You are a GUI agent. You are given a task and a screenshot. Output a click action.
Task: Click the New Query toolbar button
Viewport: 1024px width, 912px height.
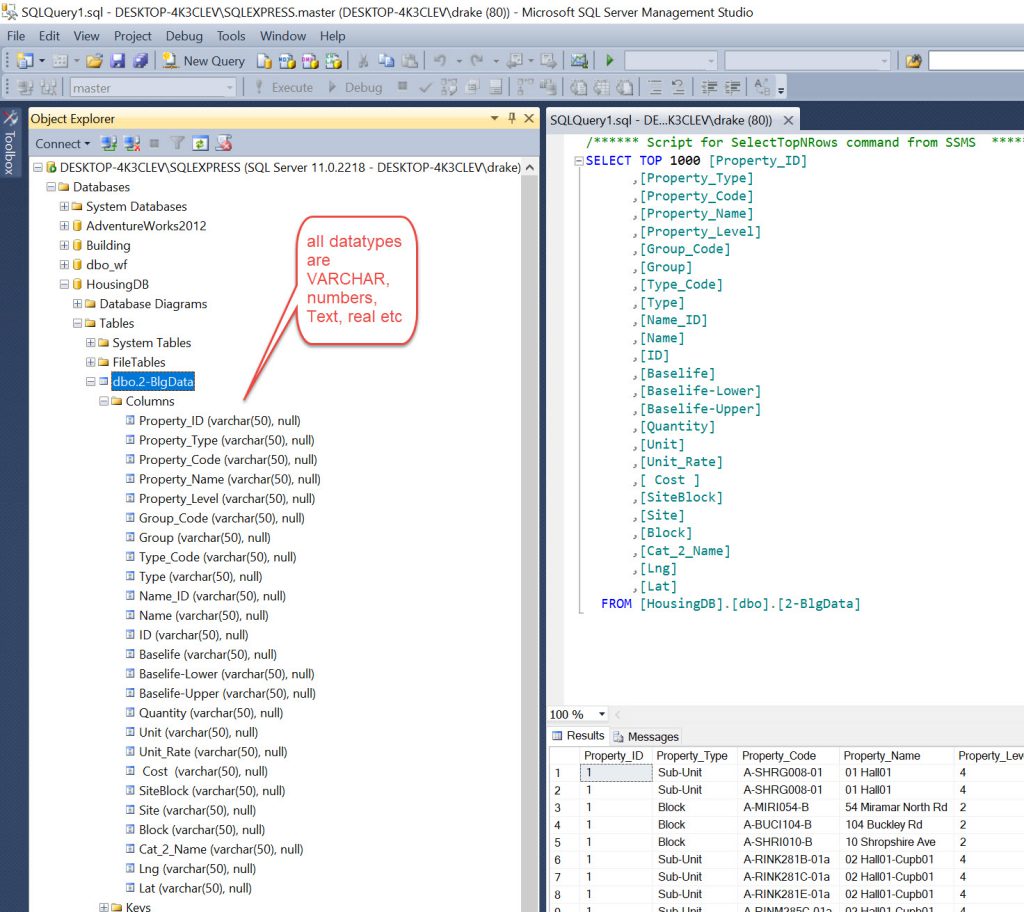tap(203, 61)
